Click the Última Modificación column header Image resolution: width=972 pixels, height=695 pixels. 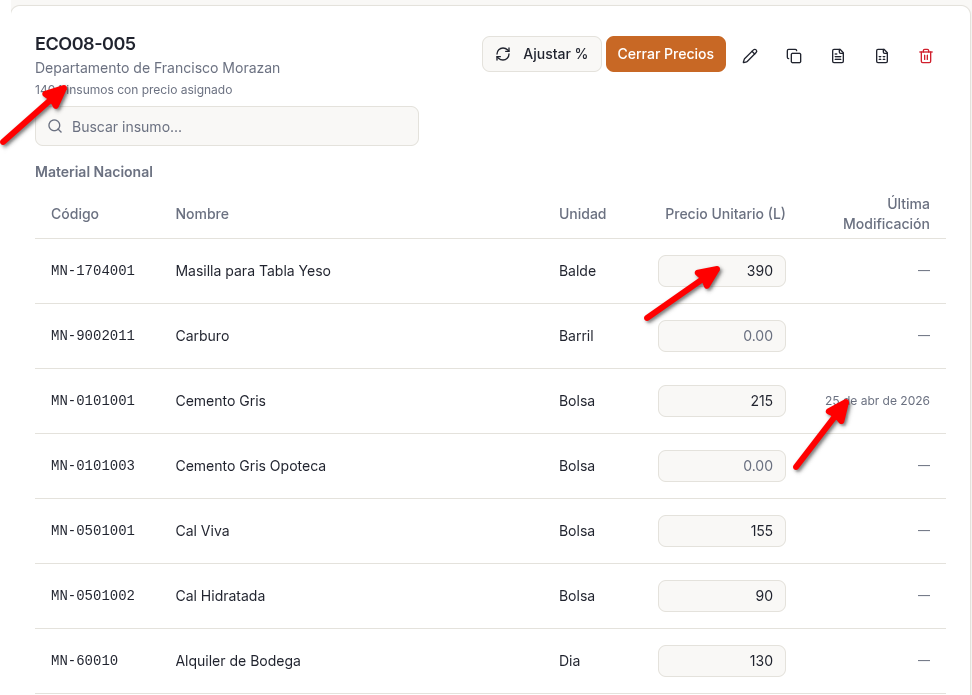[x=886, y=214]
